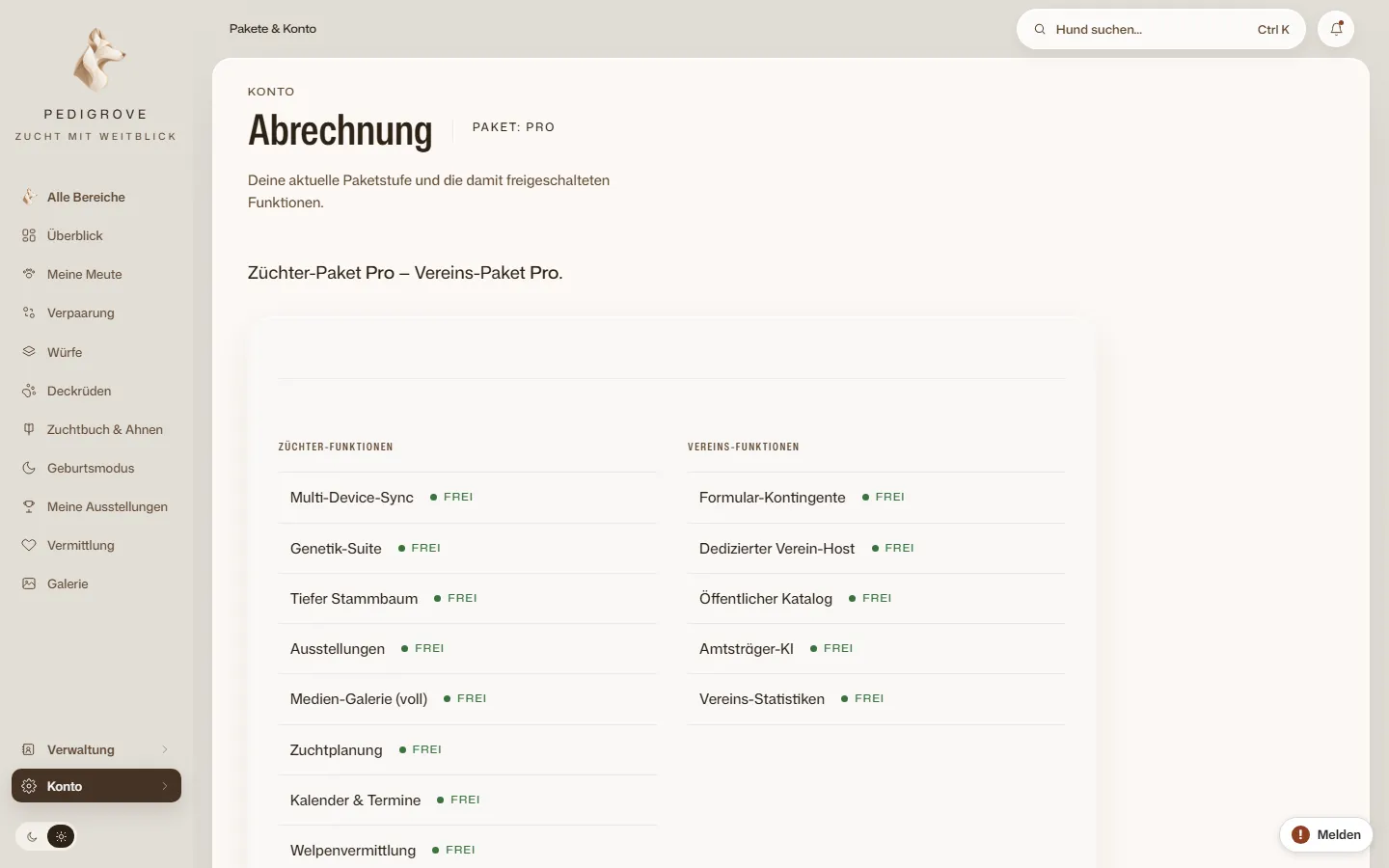Open the Würfe section
1389x868 pixels.
(96, 352)
